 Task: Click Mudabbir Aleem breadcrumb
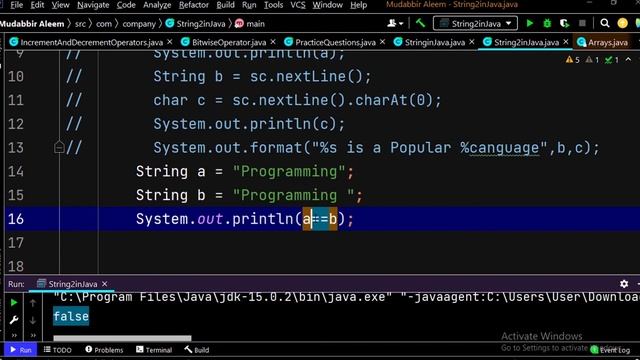point(32,24)
